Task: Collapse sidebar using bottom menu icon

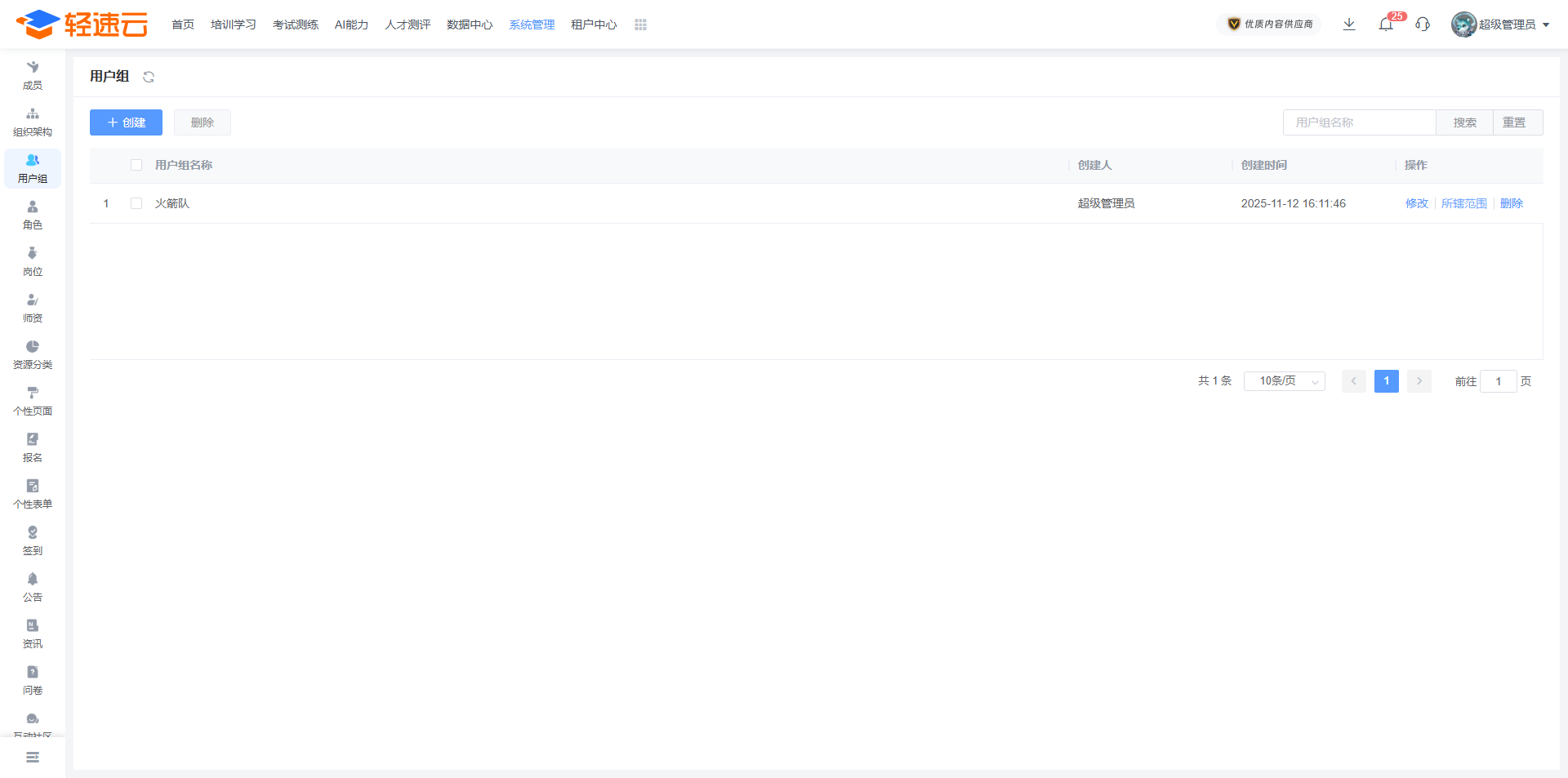Action: tap(33, 758)
